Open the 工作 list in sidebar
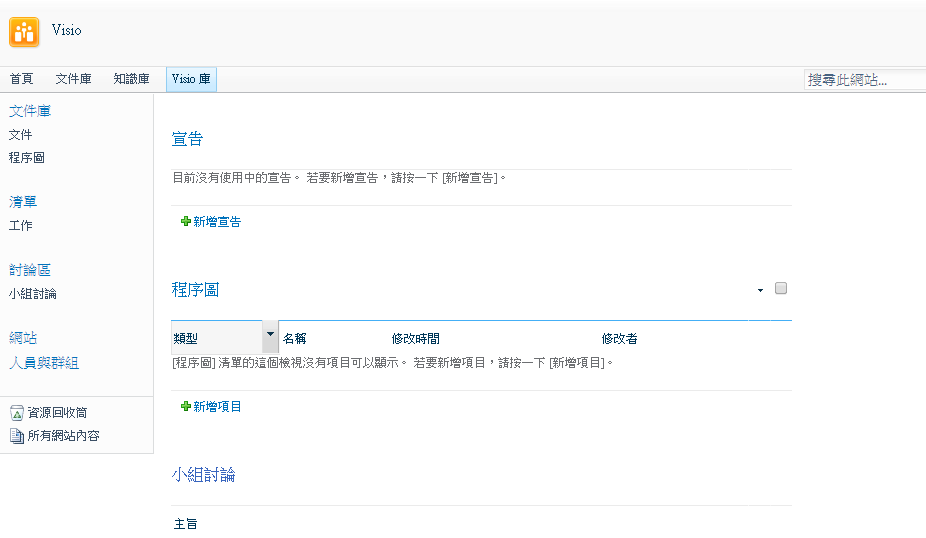Viewport: 926px width, 538px height. pos(20,226)
